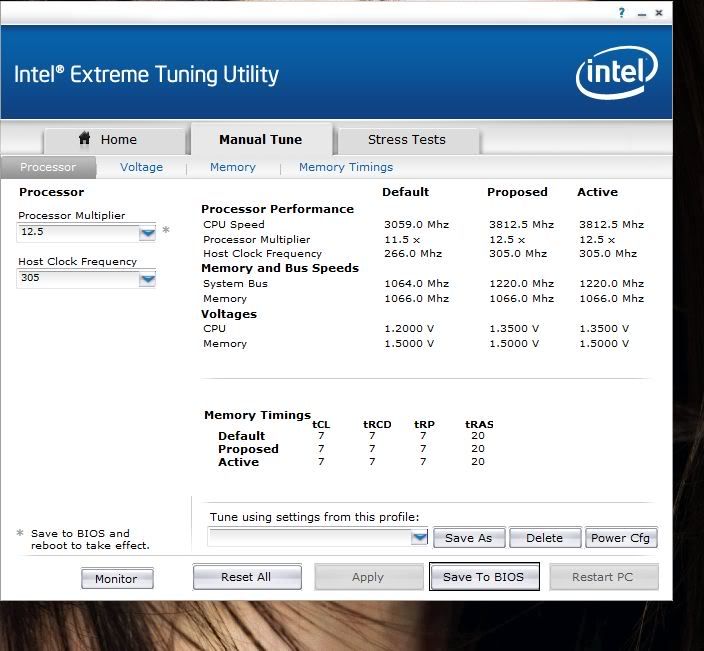
Task: Click the default multiplier 11.5 x value
Action: [x=402, y=239]
